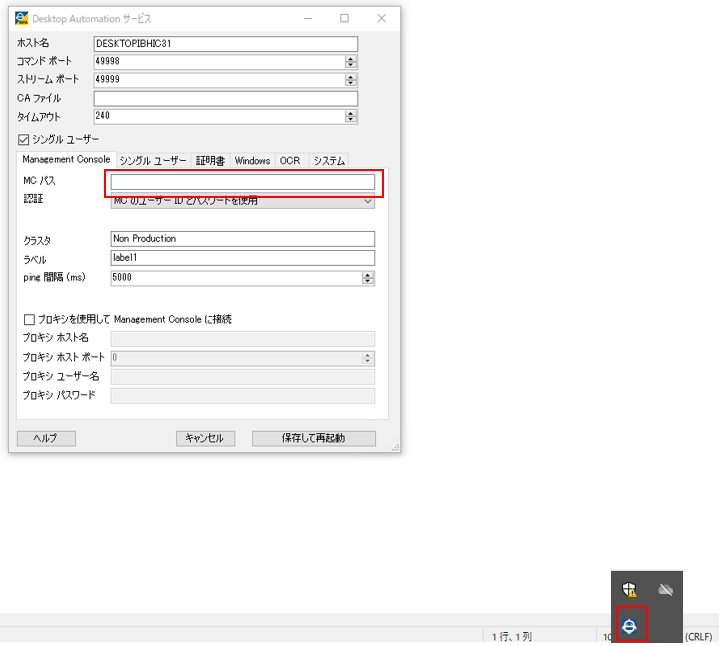Open the Windows Security shield tray icon

tap(629, 589)
